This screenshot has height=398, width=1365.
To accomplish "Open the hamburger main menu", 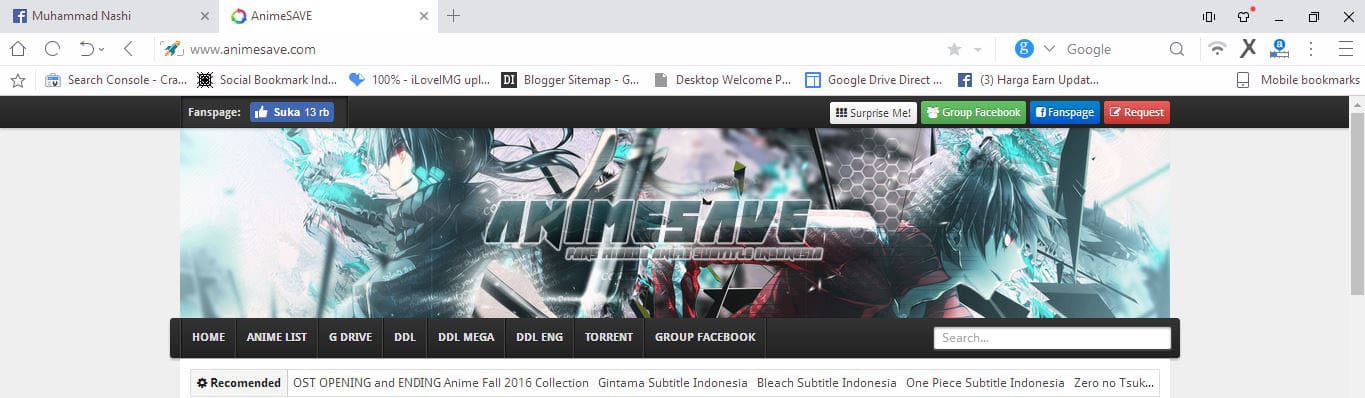I will point(1345,48).
